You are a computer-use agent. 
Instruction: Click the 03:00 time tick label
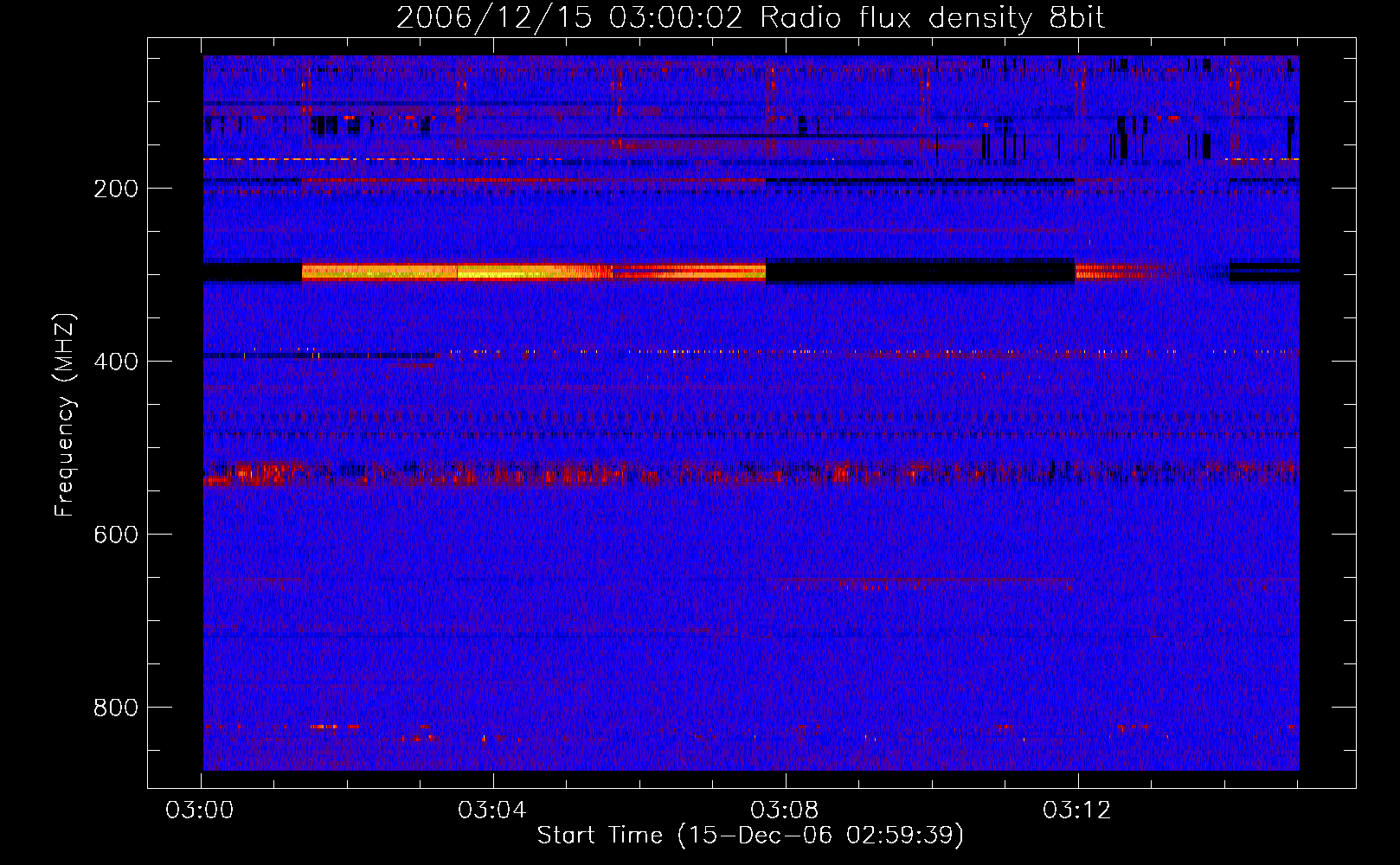click(x=200, y=811)
